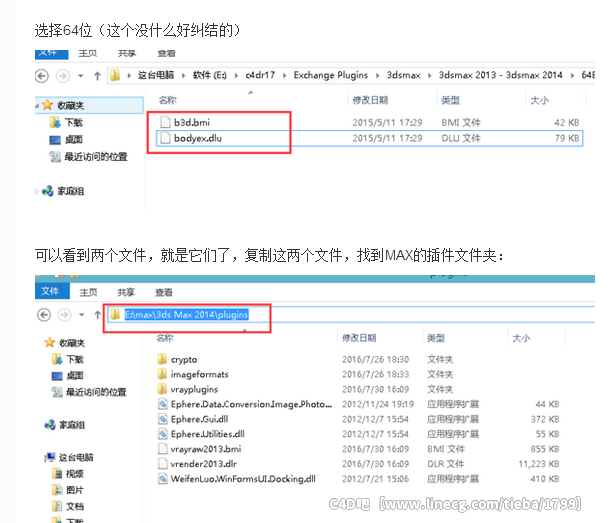615x523 pixels.
Task: Click Forward arrow in lower Explorer window
Action: click(x=64, y=315)
